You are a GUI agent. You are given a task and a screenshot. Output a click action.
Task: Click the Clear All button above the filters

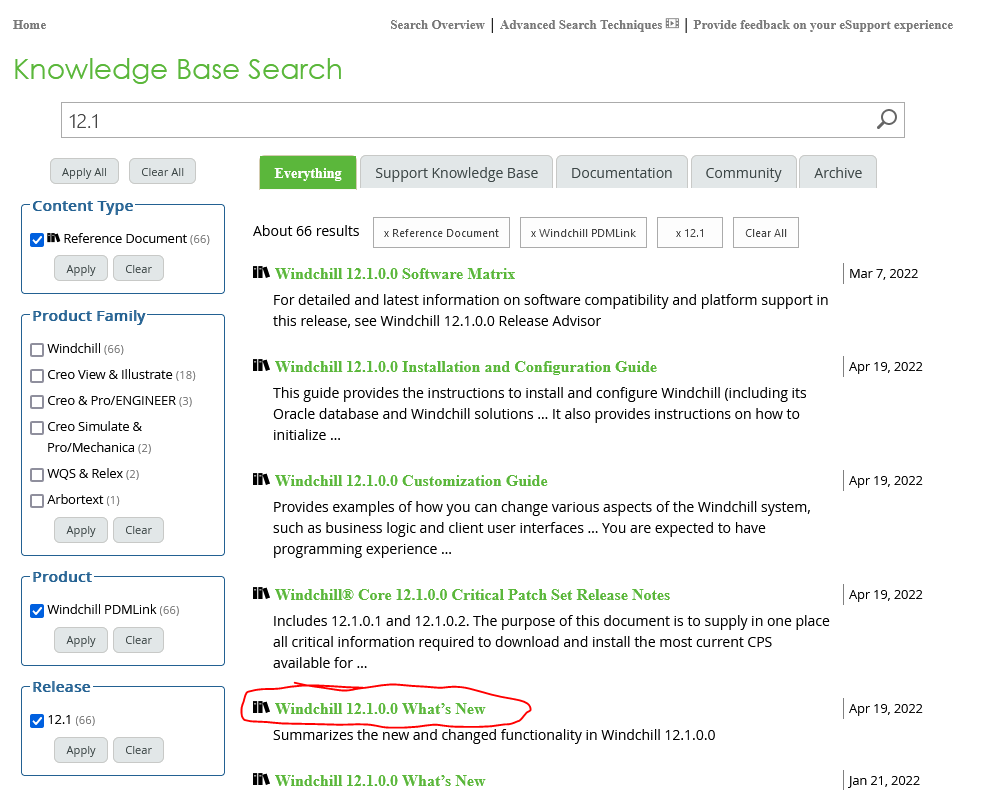coord(162,171)
